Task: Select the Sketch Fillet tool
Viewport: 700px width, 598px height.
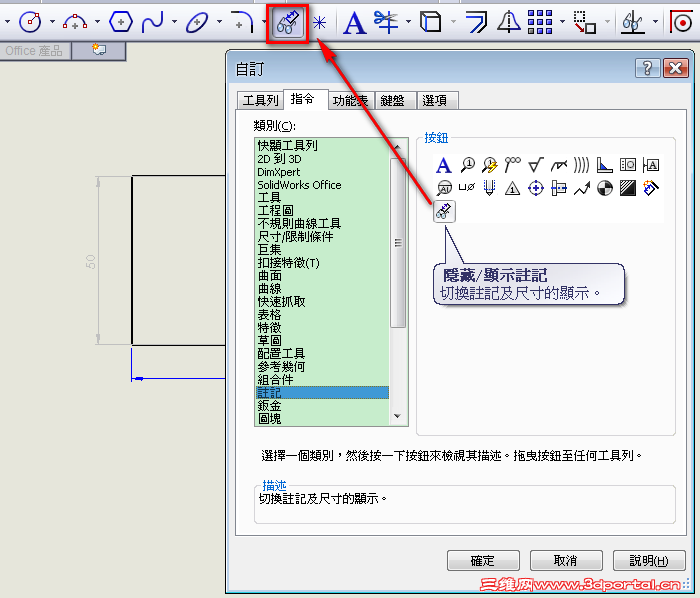Action: (x=242, y=22)
